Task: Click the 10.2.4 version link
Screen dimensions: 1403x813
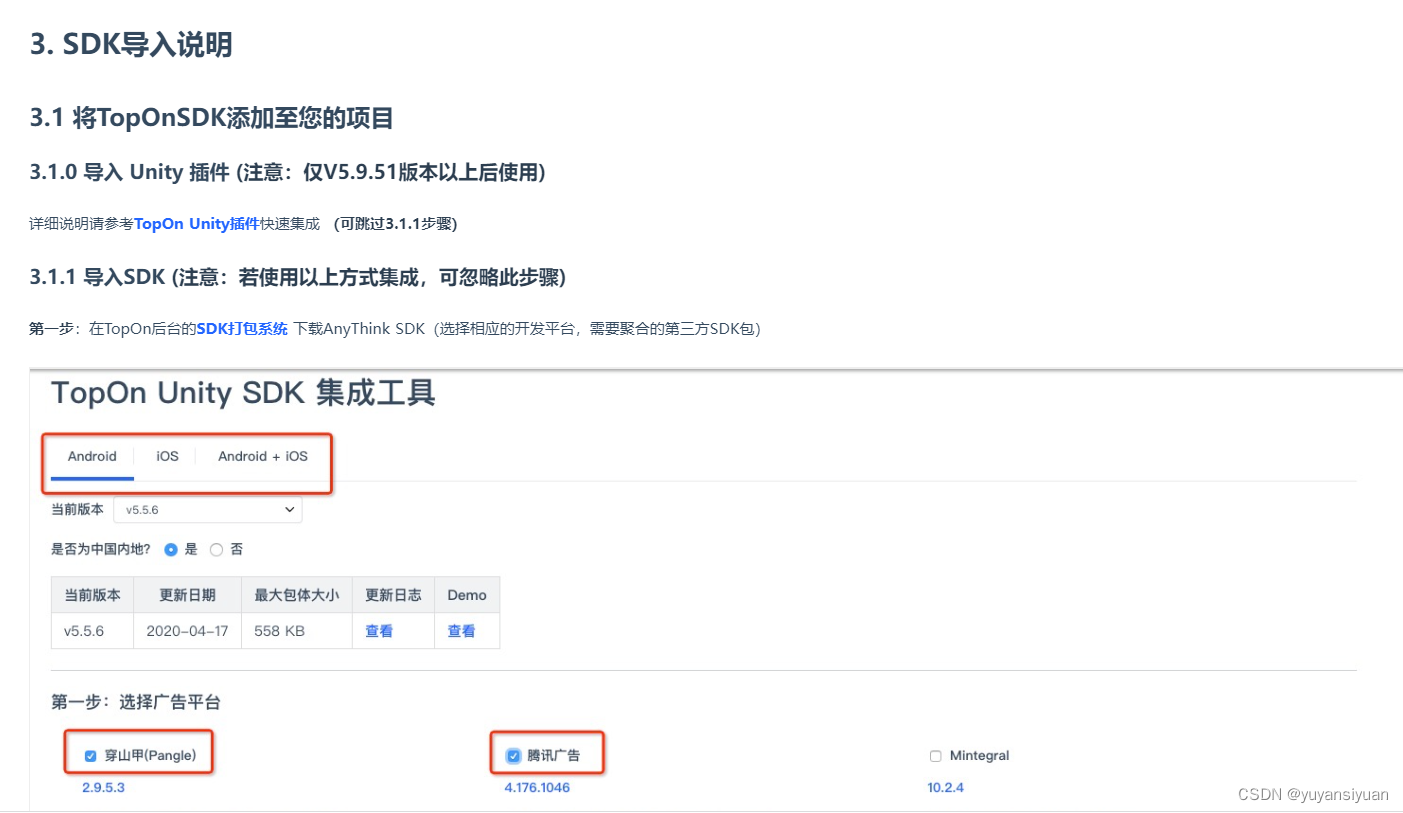Action: point(945,788)
